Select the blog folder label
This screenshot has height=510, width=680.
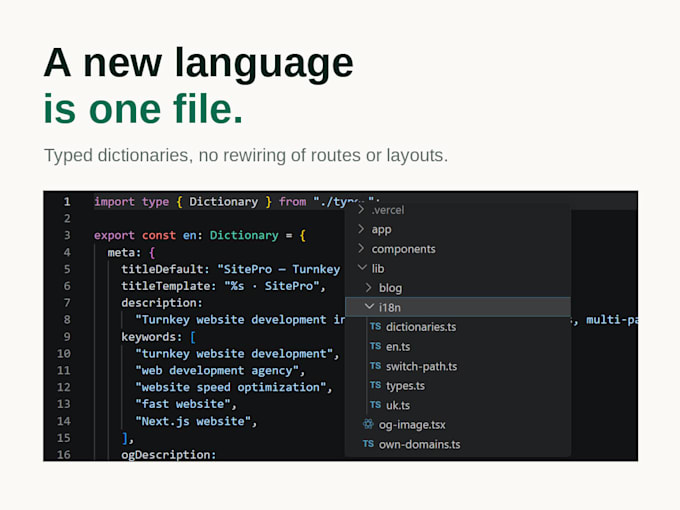[390, 288]
